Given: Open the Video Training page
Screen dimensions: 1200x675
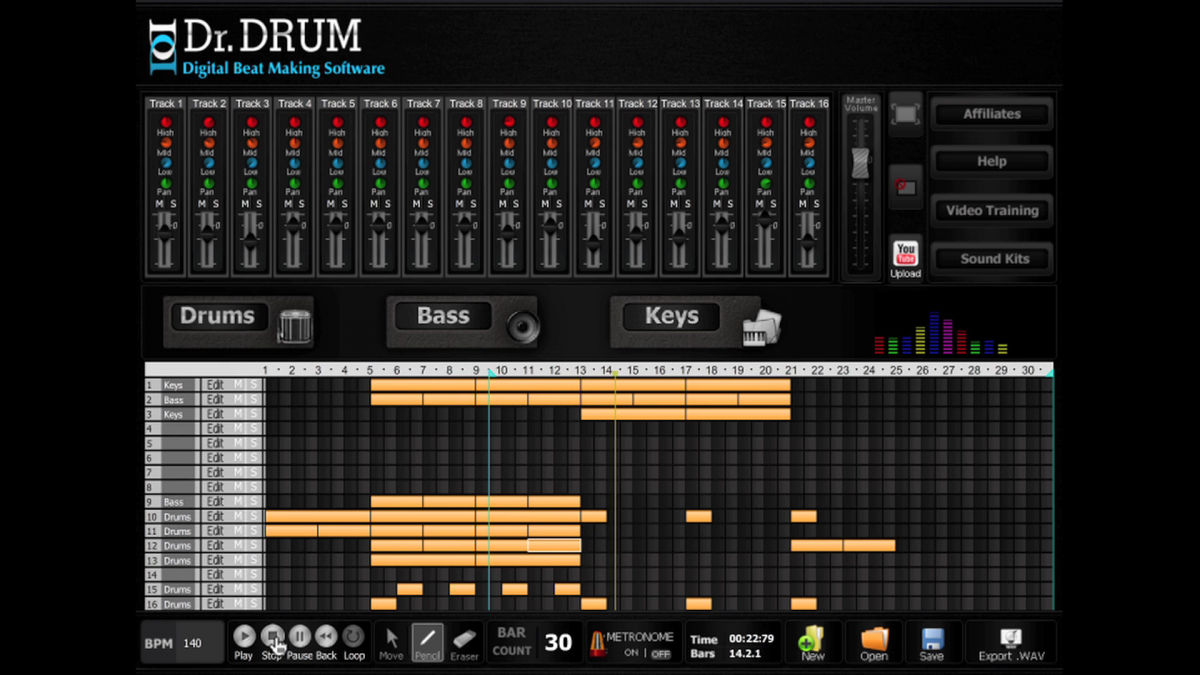Looking at the screenshot, I should click(991, 210).
